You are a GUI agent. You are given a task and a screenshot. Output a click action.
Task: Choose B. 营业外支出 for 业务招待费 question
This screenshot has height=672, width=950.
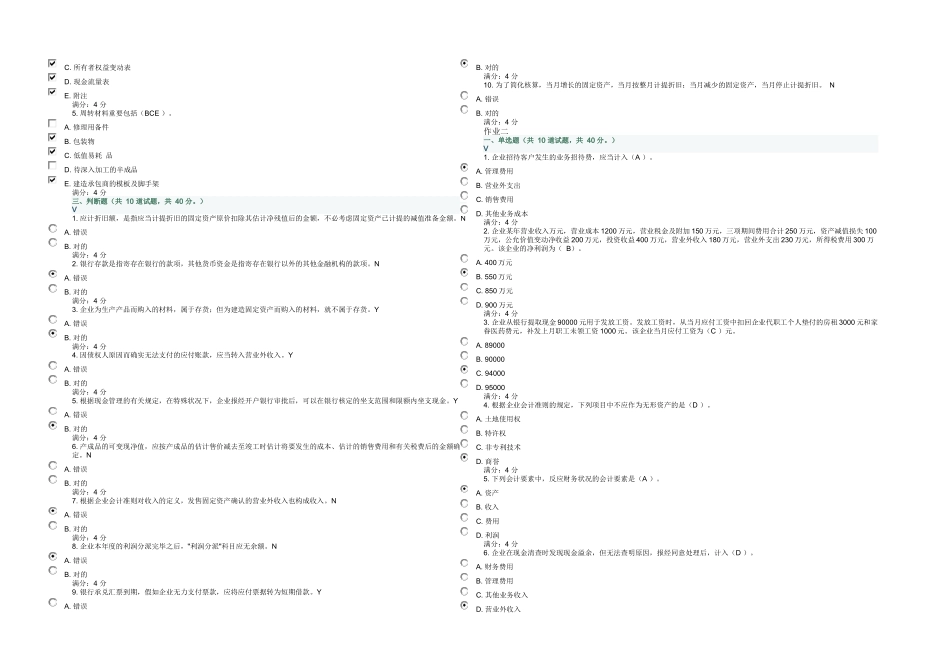click(464, 182)
